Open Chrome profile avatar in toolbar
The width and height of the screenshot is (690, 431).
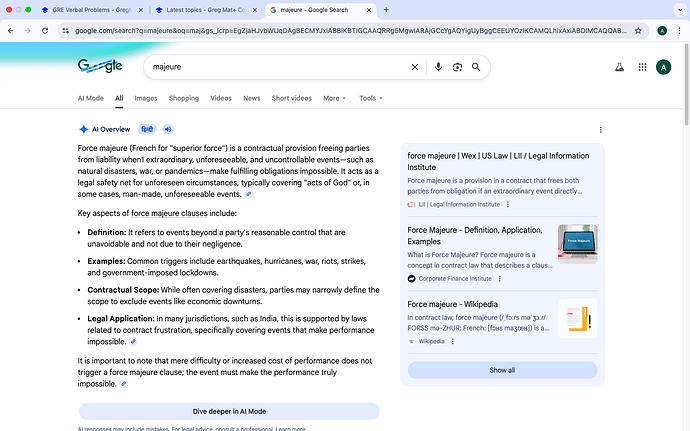click(x=662, y=30)
